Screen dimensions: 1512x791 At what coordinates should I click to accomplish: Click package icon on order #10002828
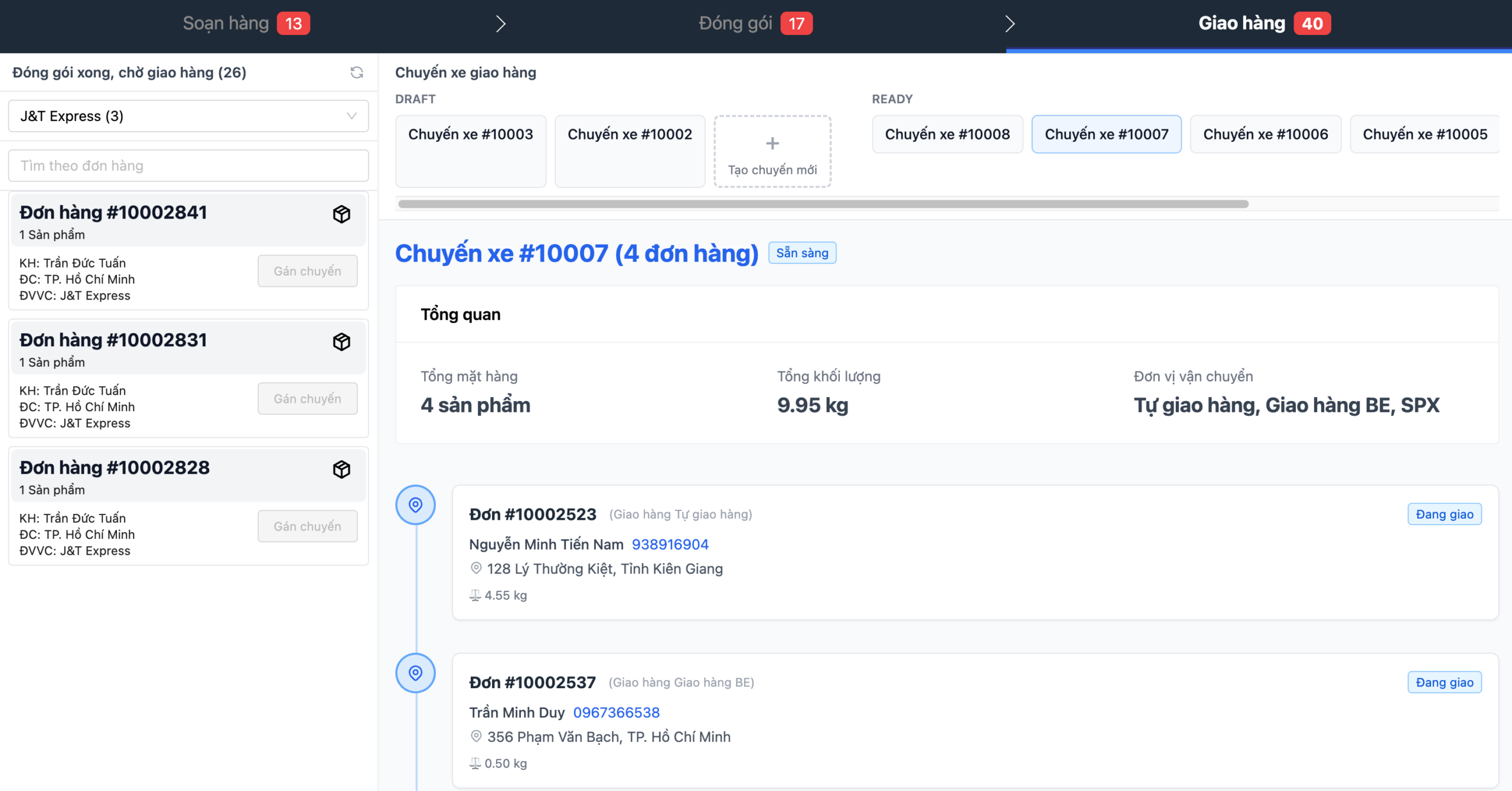pyautogui.click(x=341, y=469)
